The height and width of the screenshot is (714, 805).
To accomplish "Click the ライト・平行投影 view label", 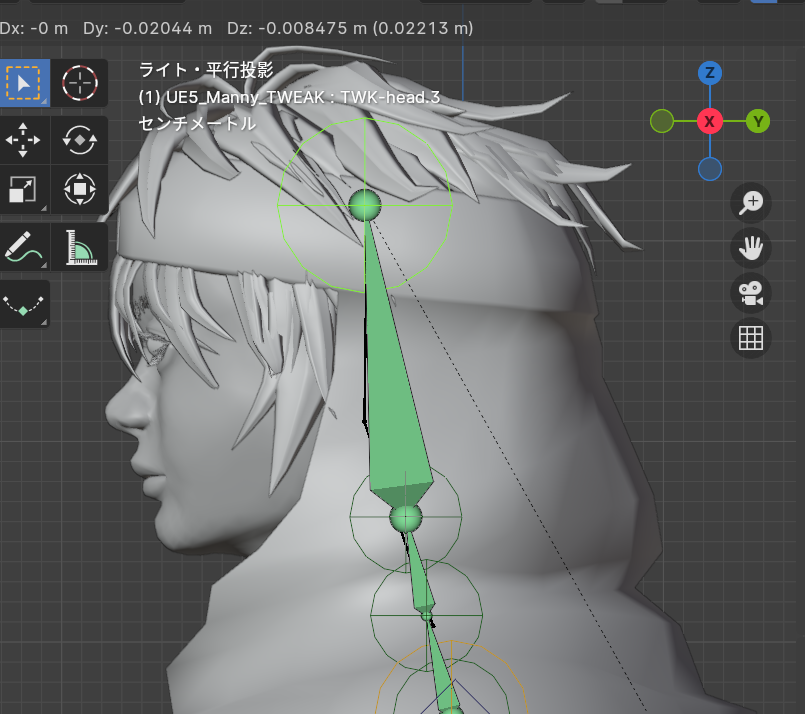I will pos(206,70).
